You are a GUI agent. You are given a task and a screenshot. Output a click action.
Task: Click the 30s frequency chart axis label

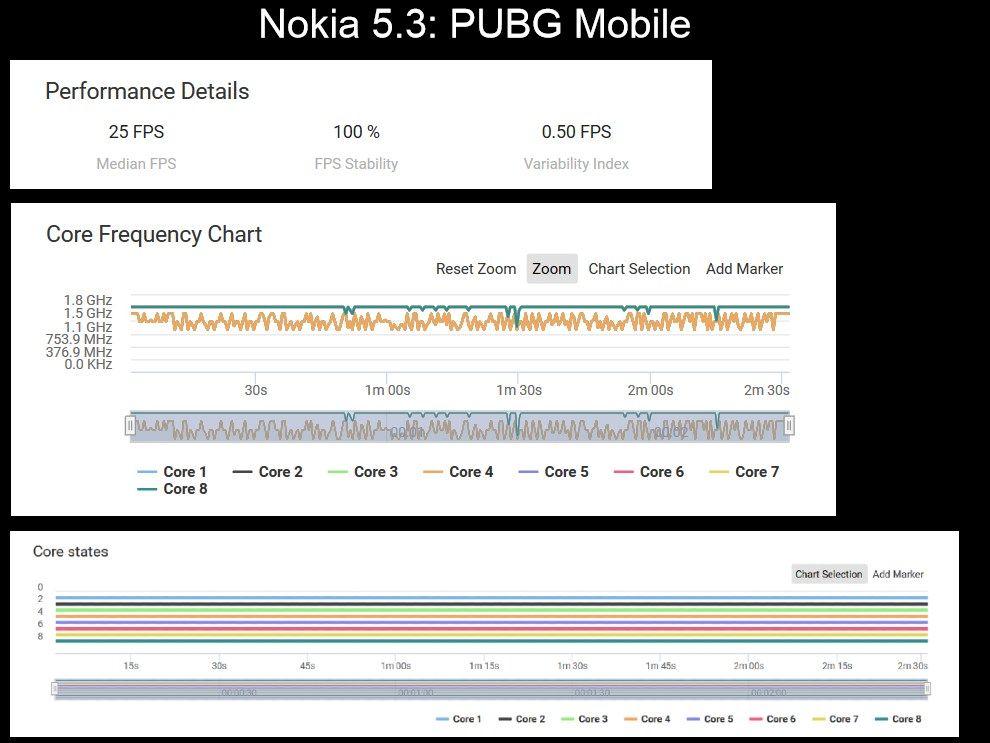256,390
